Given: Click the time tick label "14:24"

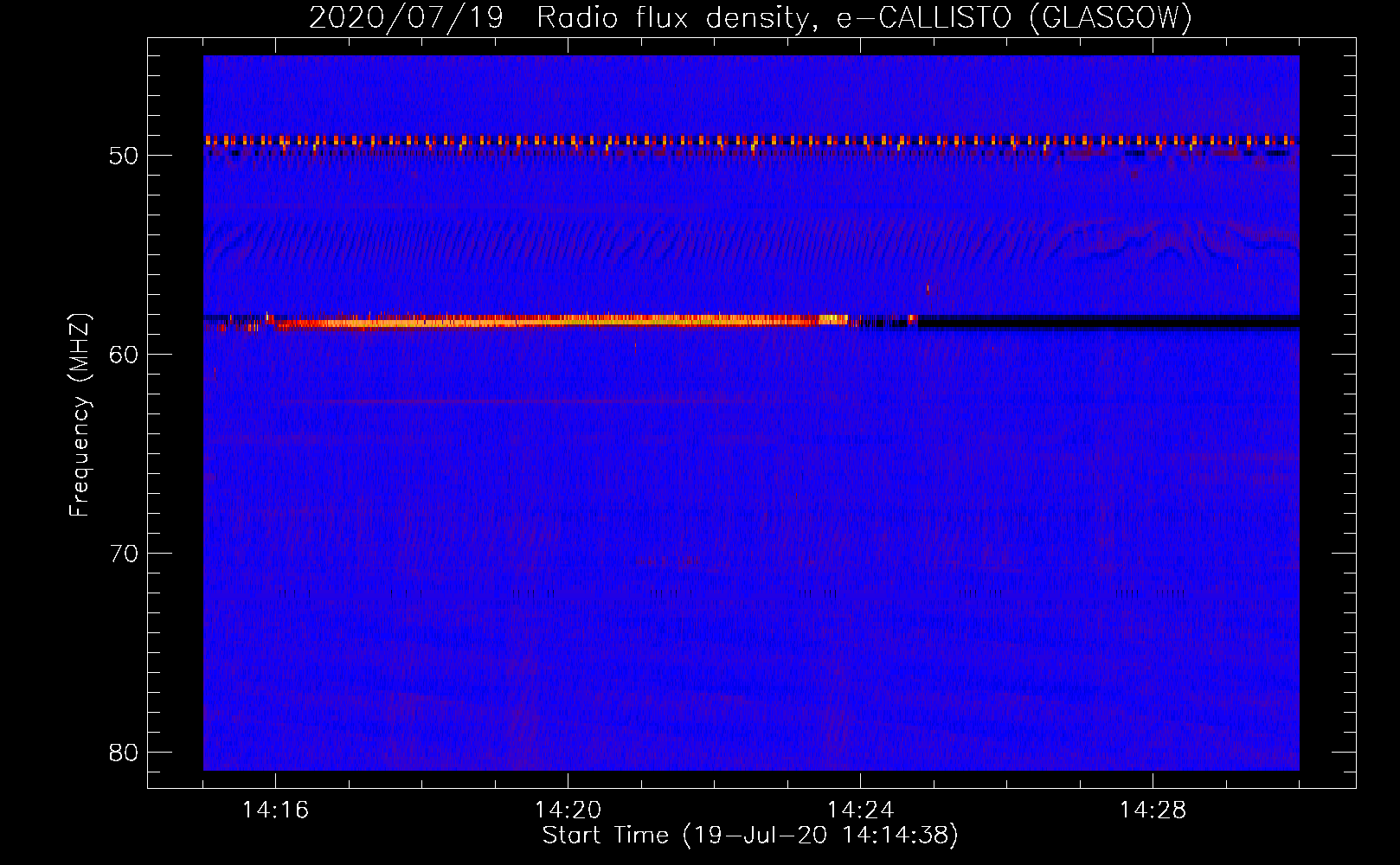Looking at the screenshot, I should pos(860,811).
